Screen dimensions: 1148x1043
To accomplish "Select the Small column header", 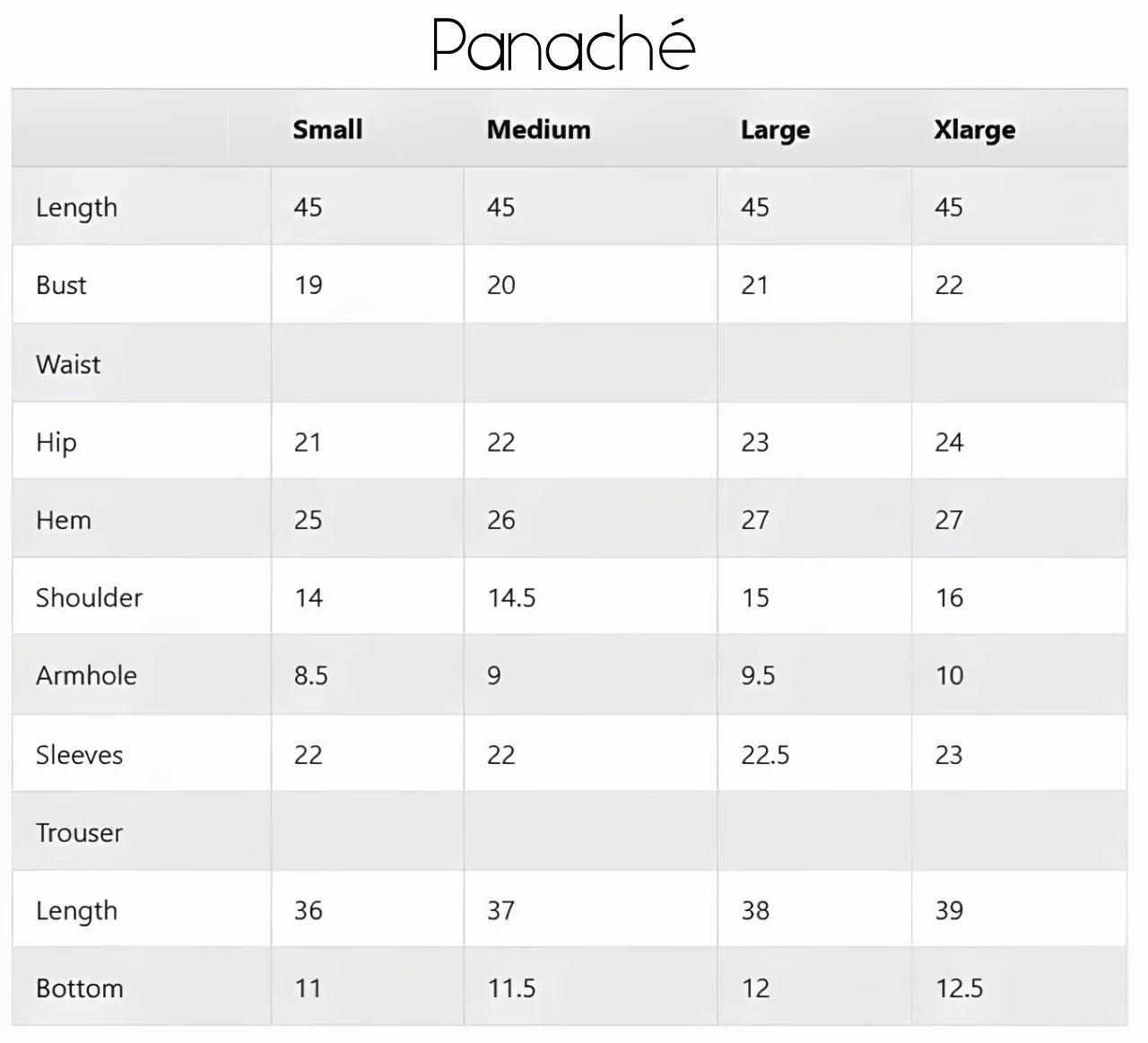I will (327, 129).
